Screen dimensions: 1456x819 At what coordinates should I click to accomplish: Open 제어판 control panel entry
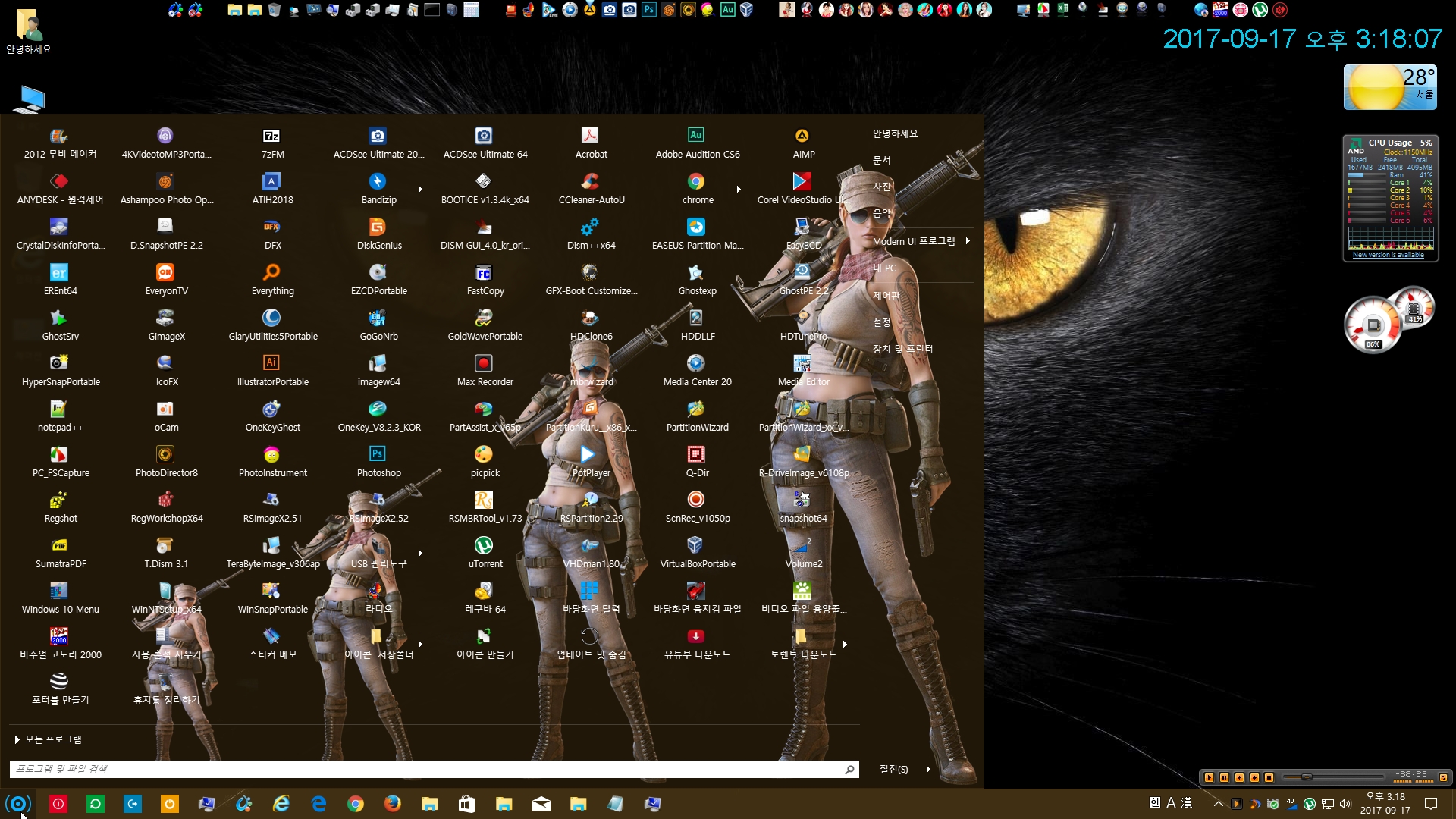click(x=886, y=296)
